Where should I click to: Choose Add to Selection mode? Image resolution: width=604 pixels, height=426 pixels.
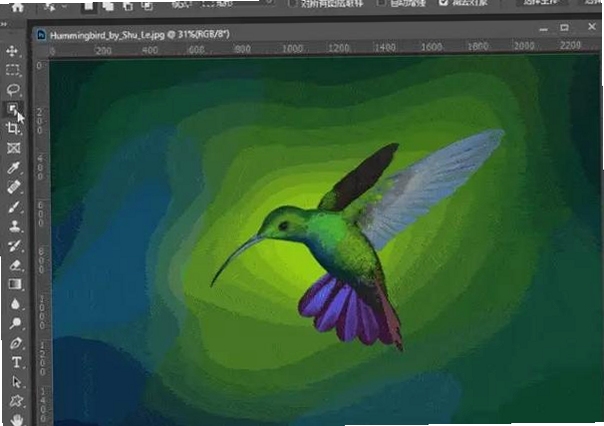coord(108,6)
